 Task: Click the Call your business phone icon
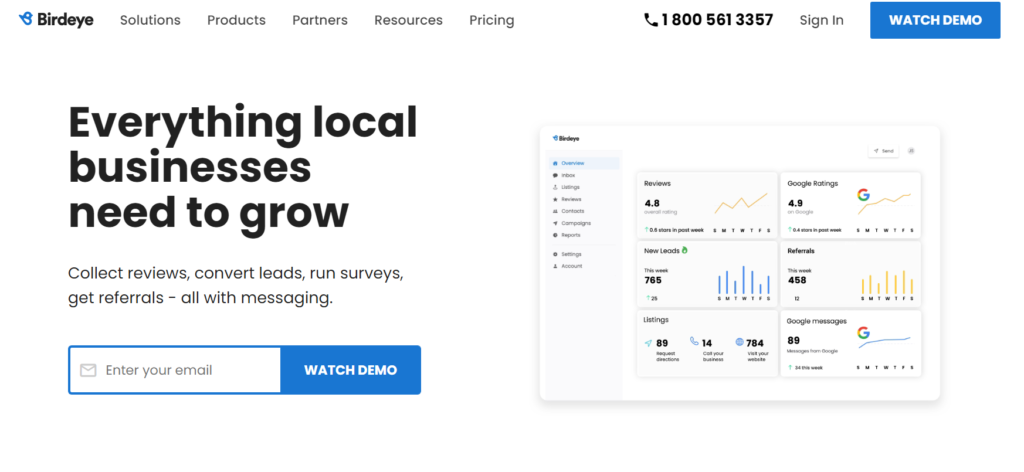coord(694,341)
